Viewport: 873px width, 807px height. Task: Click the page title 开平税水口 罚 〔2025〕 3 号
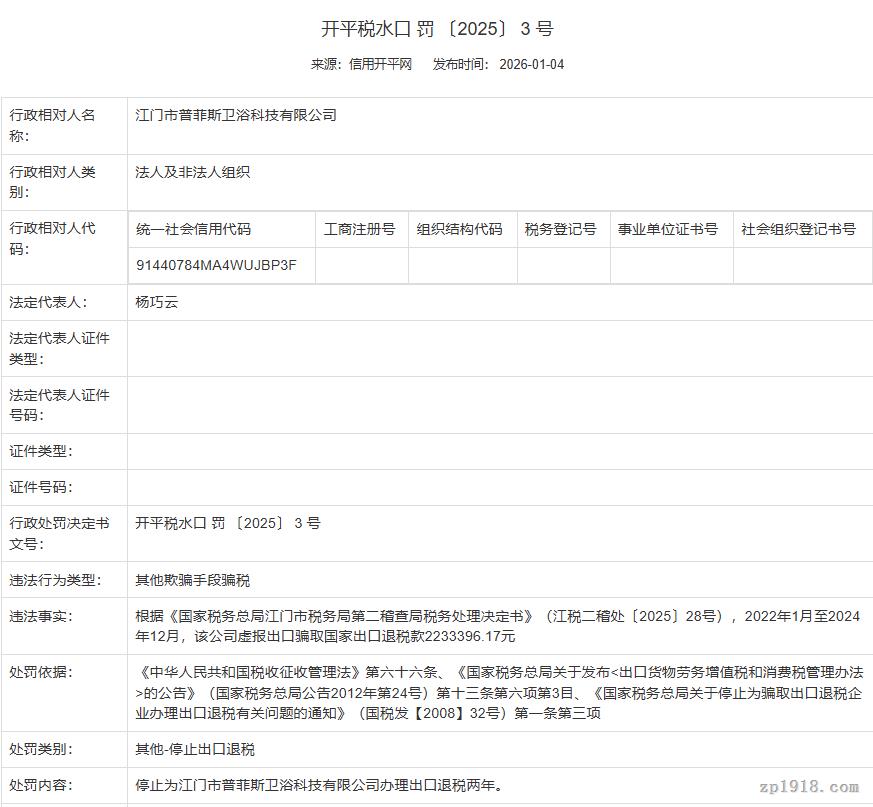[x=436, y=28]
